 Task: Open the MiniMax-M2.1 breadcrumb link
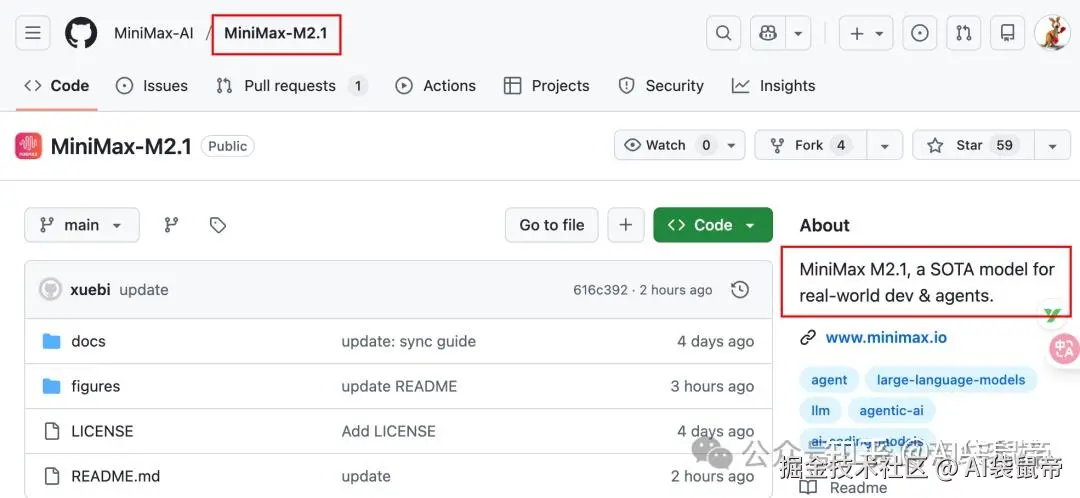[x=276, y=33]
